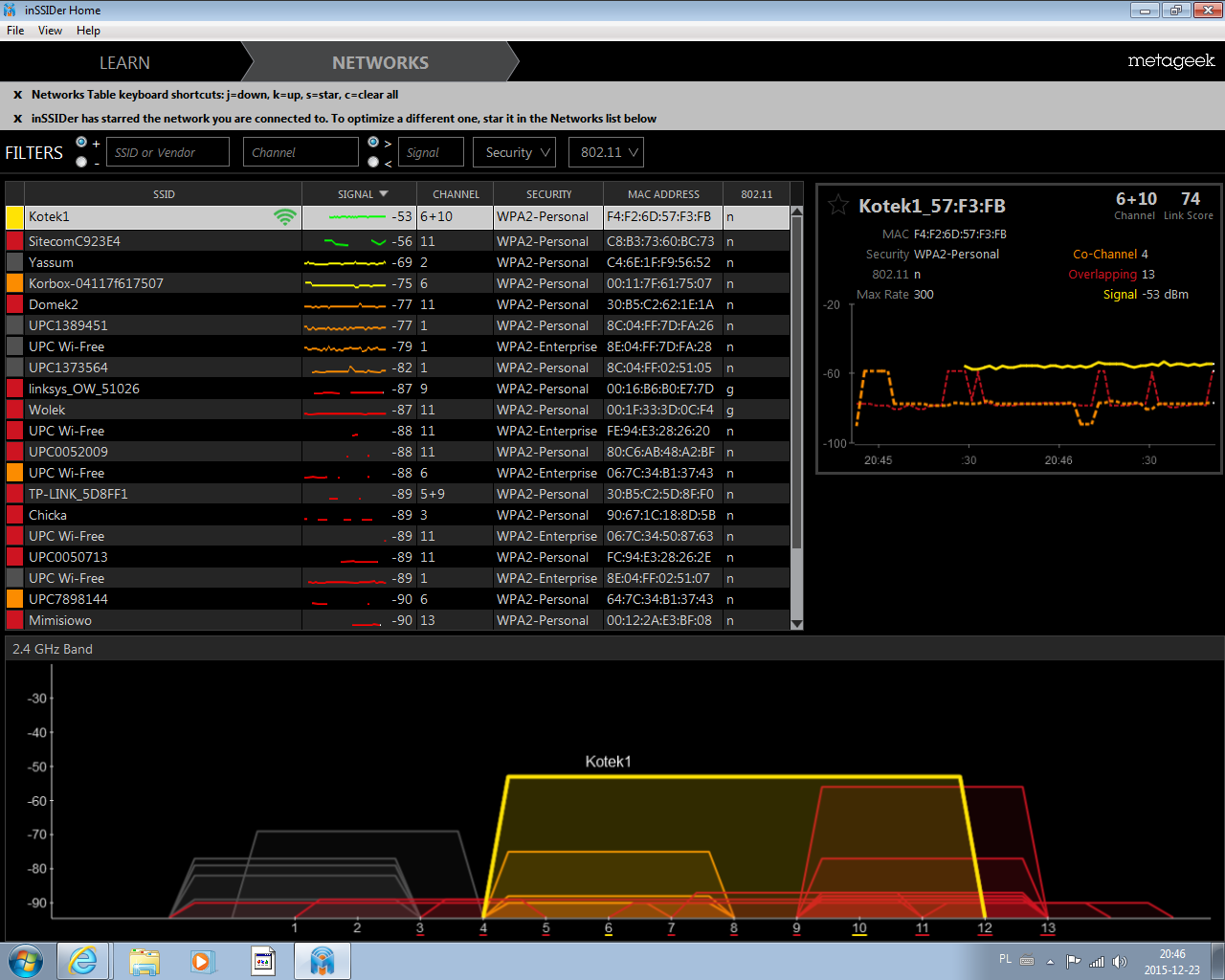Switch to the LEARN tab

124,63
